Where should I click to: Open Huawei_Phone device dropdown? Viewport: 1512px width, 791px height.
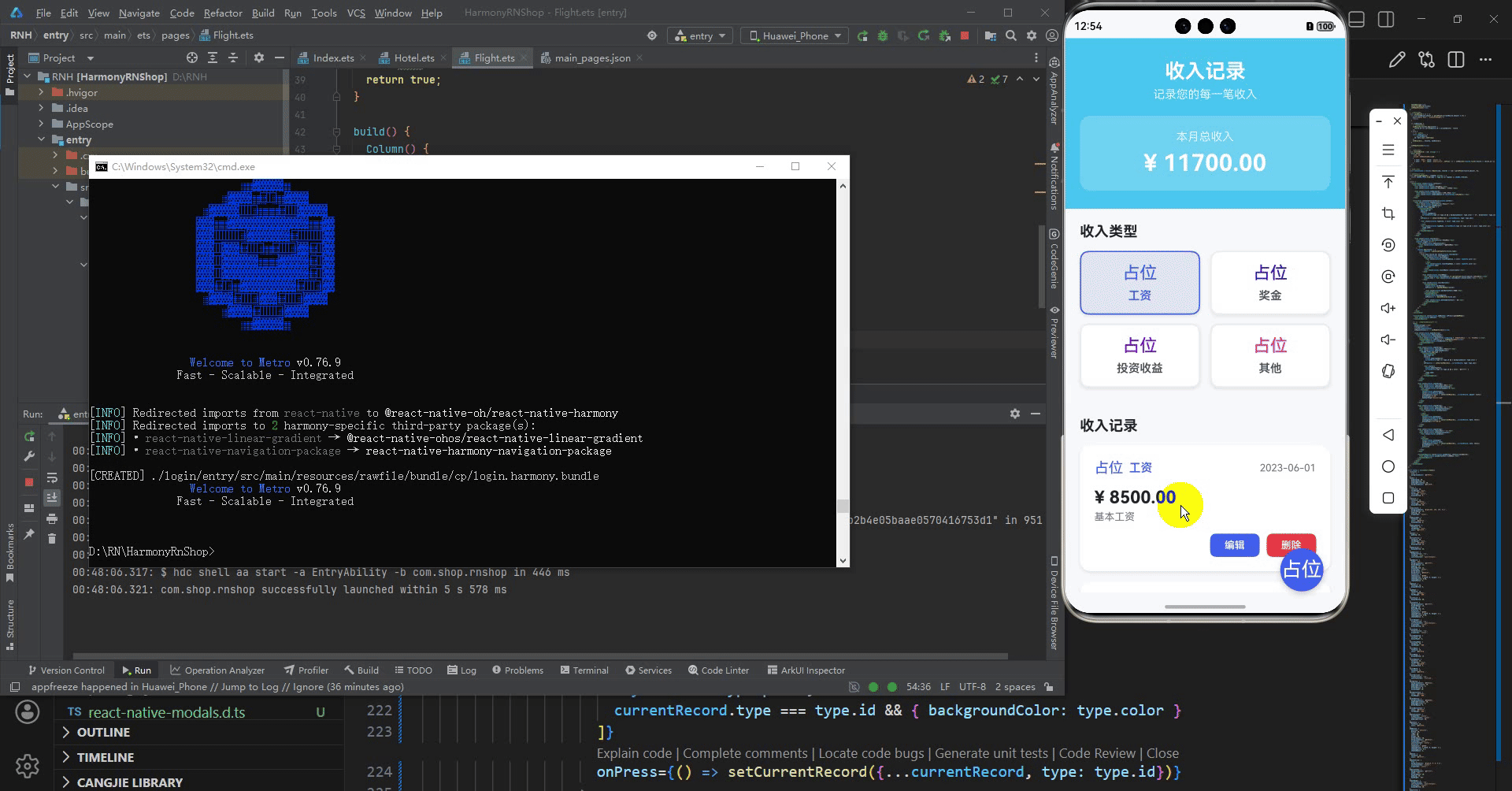click(x=795, y=35)
